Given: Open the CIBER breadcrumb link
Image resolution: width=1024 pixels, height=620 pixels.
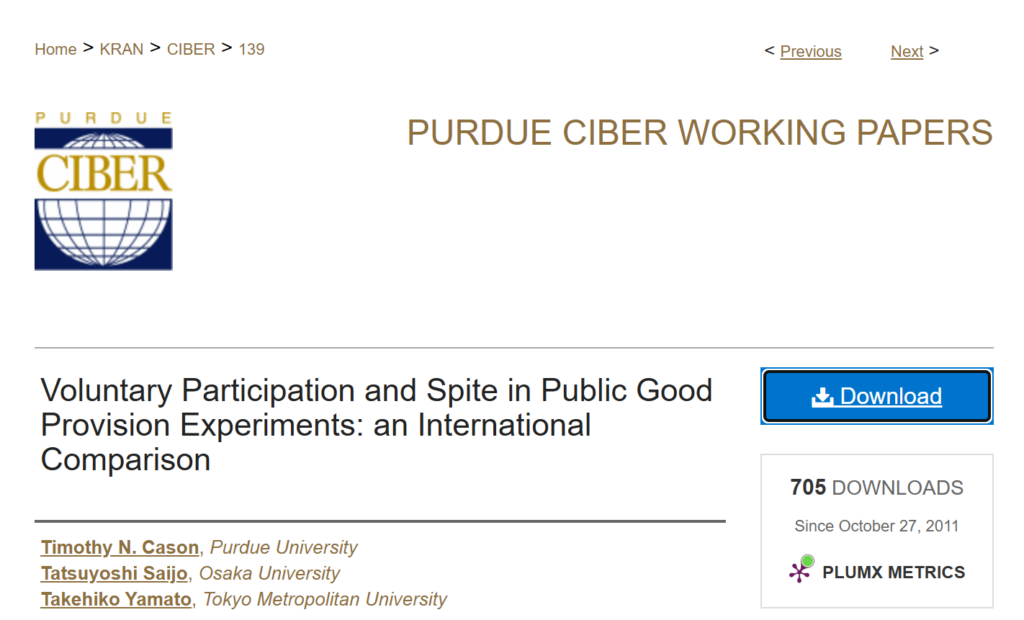Looking at the screenshot, I should pos(191,50).
